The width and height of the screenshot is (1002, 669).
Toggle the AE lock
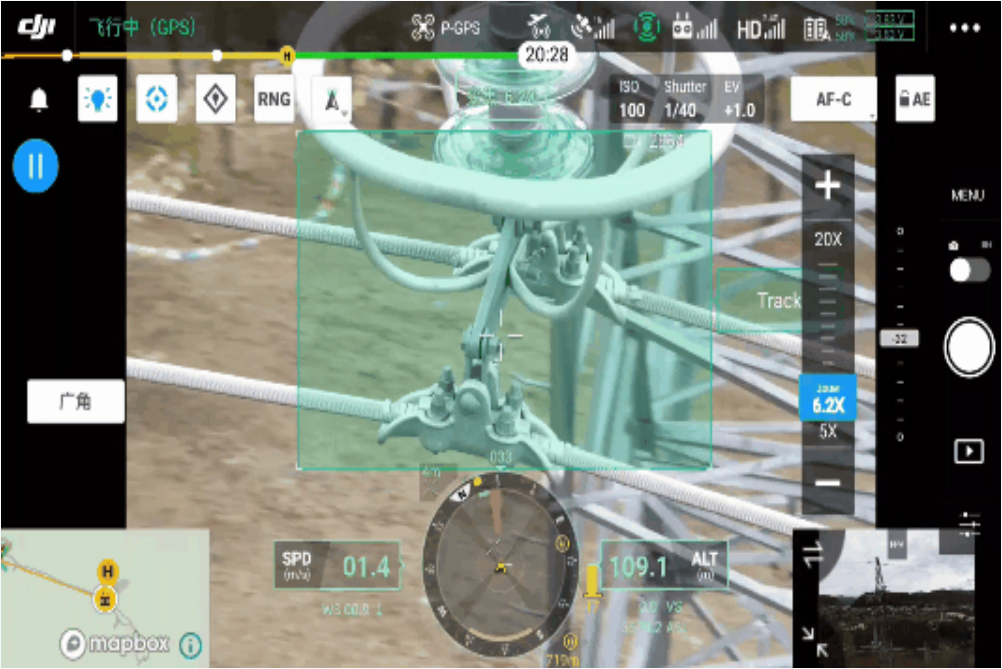pyautogui.click(x=914, y=99)
